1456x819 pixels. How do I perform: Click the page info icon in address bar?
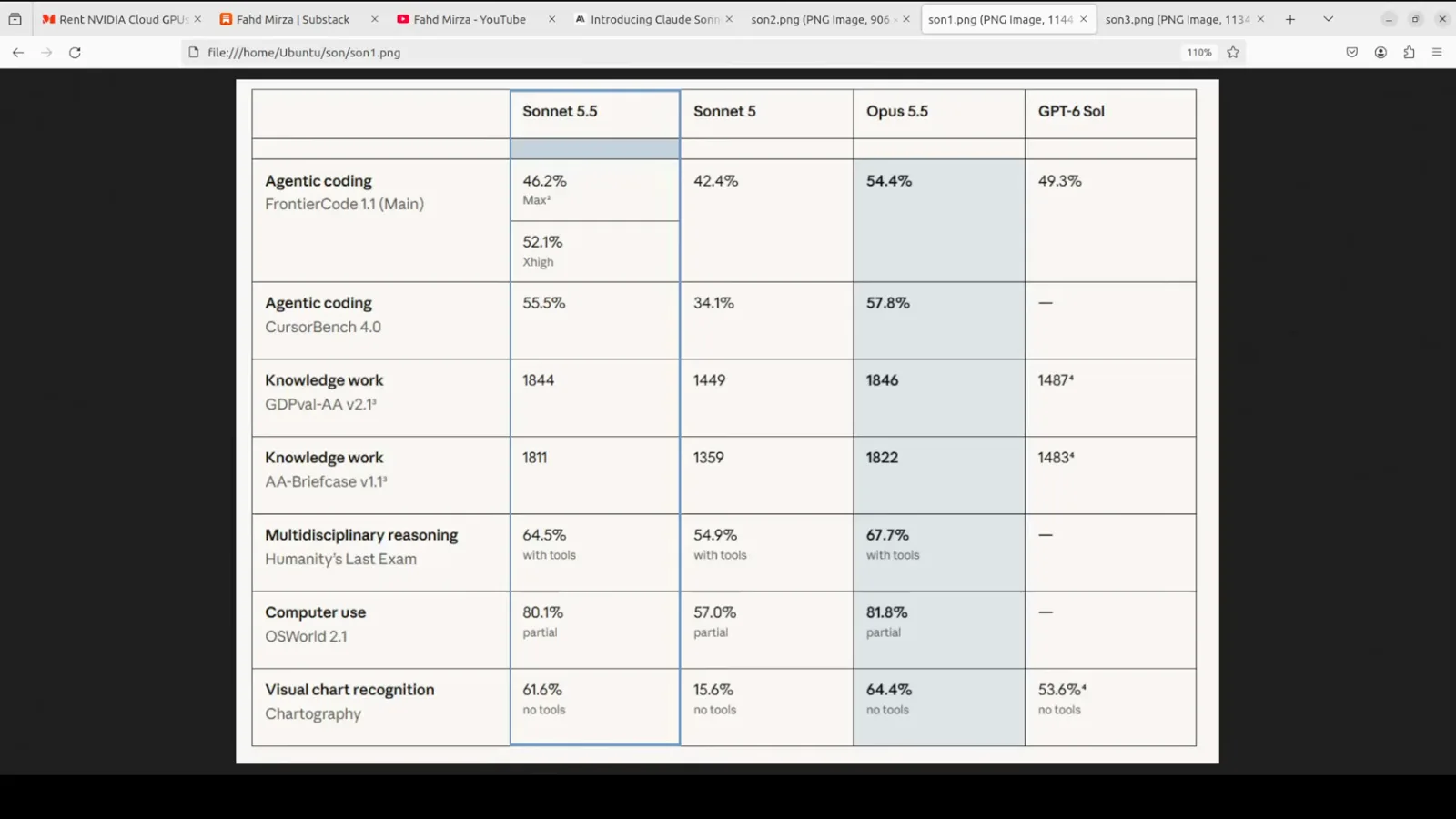tap(193, 53)
